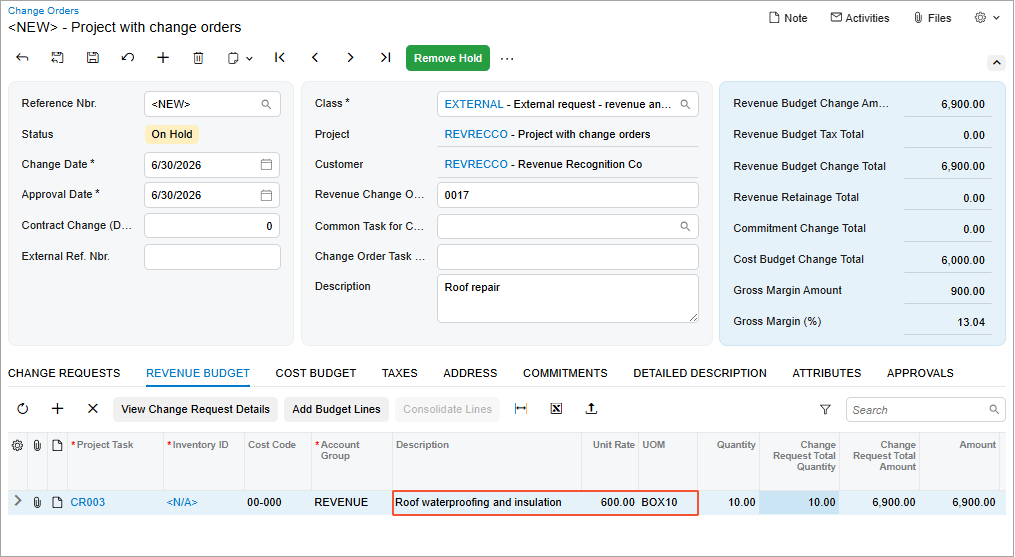Viewport: 1015px width, 557px height.
Task: Click the CR003 row attachment paperclip
Action: [x=37, y=502]
